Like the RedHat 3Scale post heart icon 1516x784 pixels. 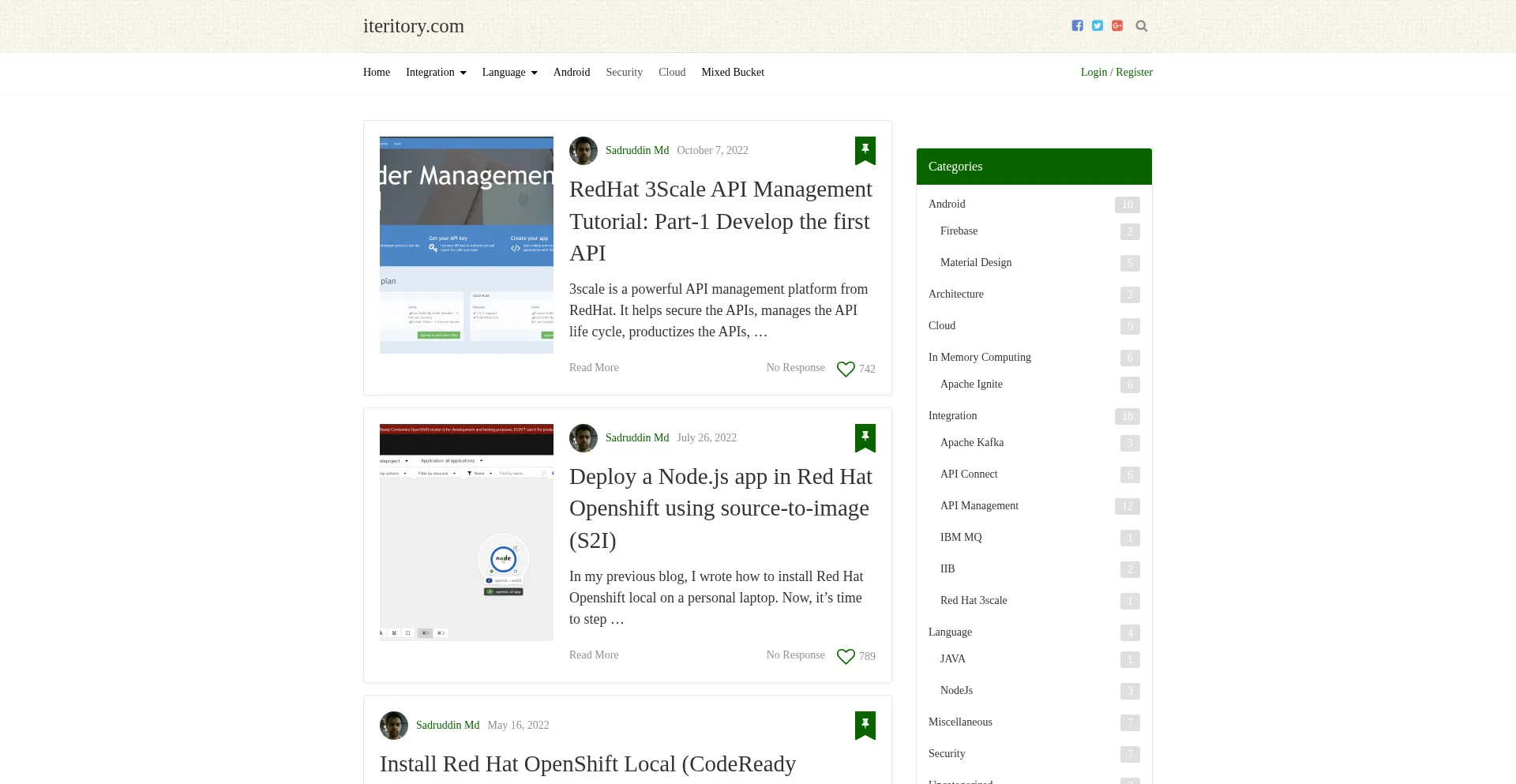pos(846,369)
